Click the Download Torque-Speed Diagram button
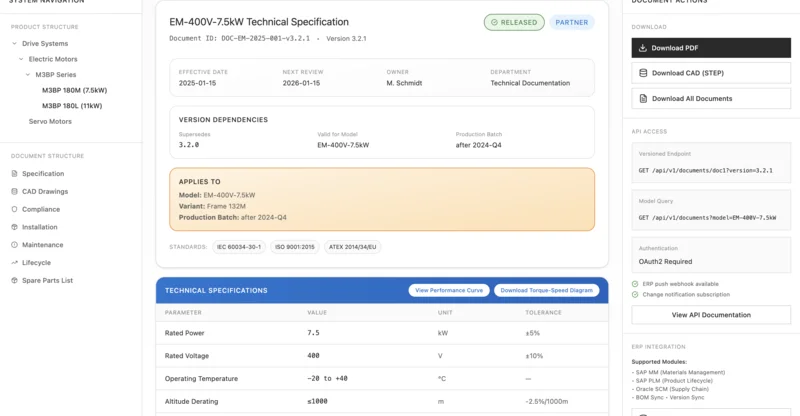The image size is (800, 416). click(x=546, y=290)
